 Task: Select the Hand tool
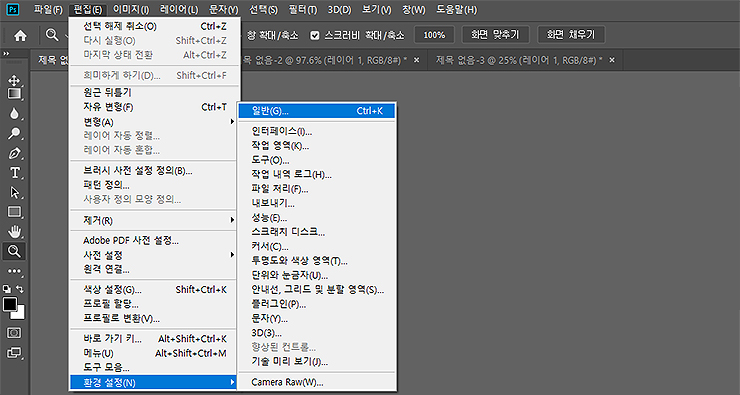(14, 232)
